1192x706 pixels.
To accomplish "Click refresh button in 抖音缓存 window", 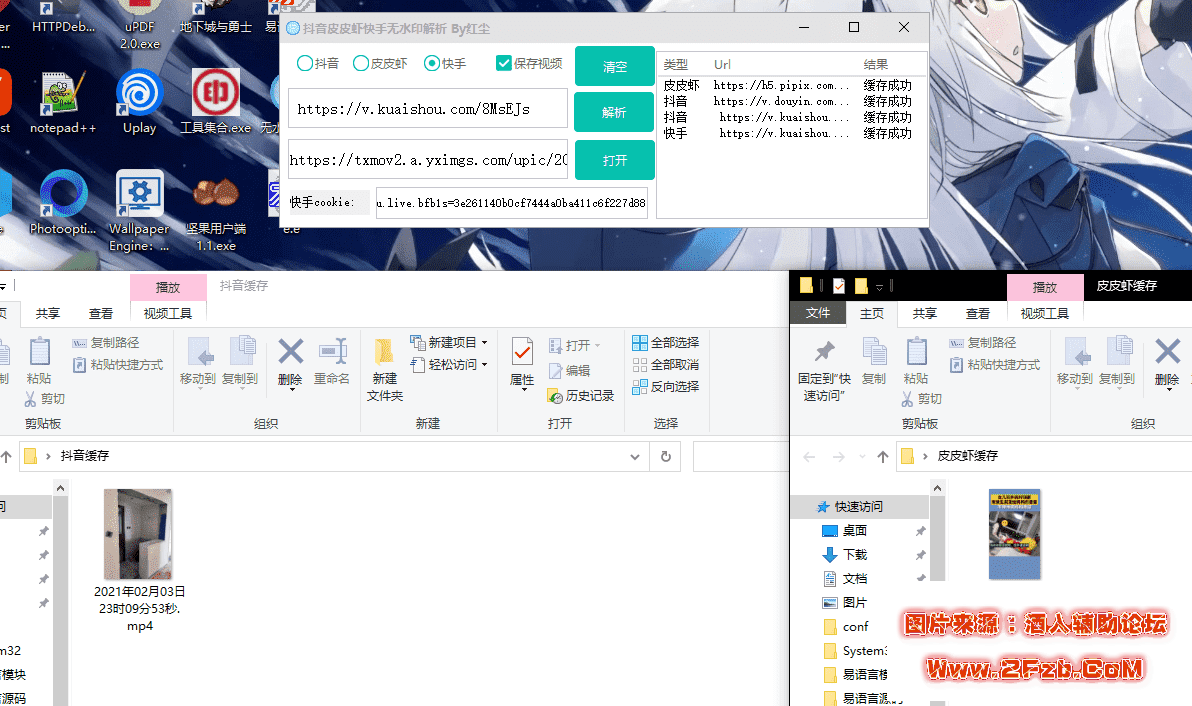I will tap(666, 457).
